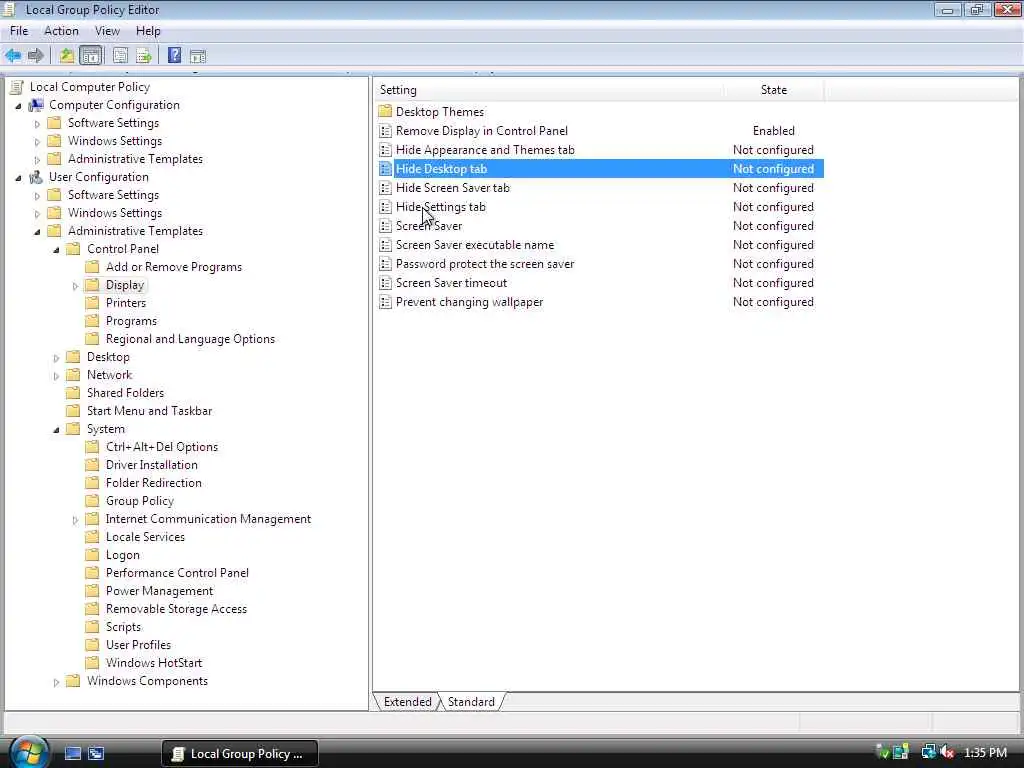Select Add or Remove Programs in tree
The width and height of the screenshot is (1024, 768).
point(174,267)
